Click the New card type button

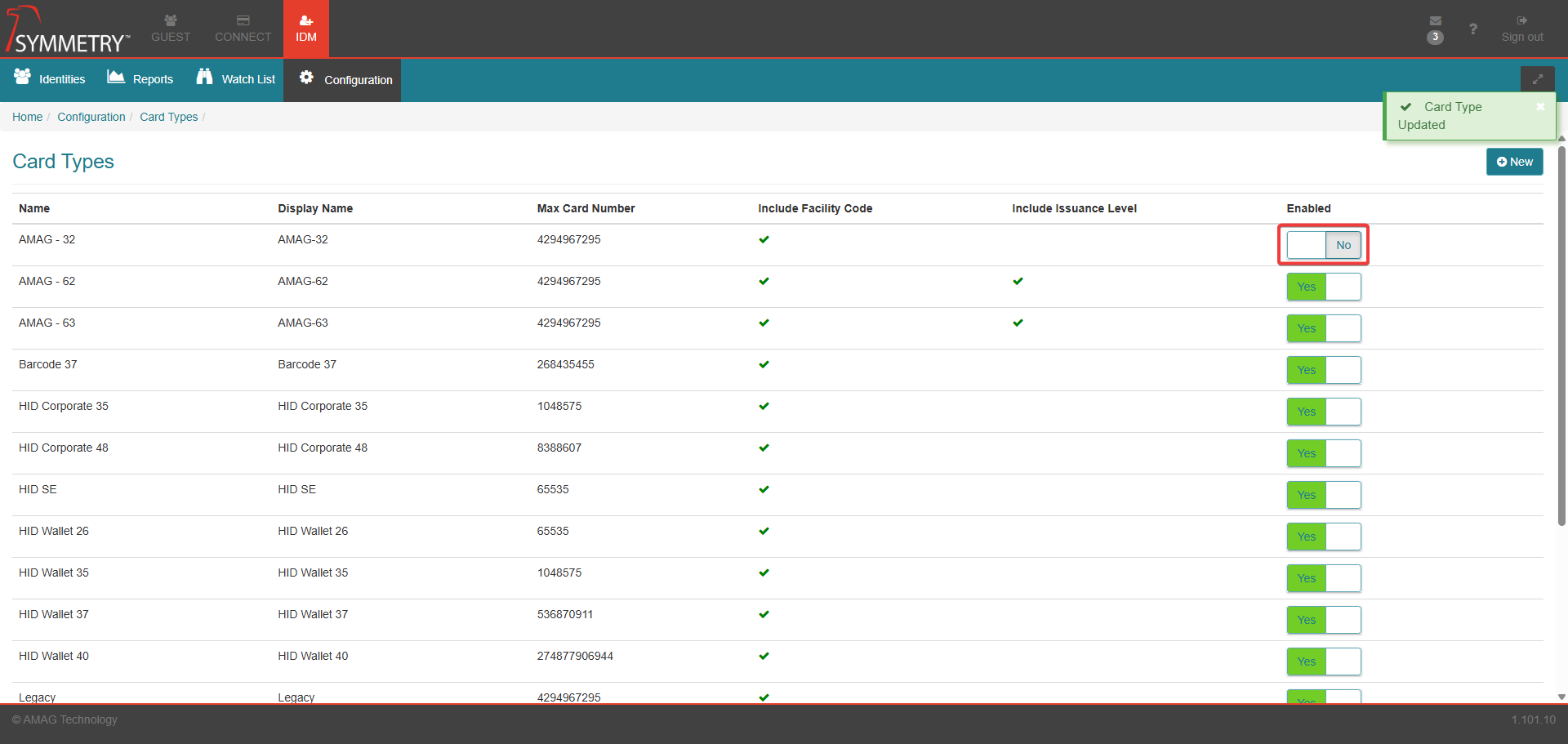coord(1514,162)
